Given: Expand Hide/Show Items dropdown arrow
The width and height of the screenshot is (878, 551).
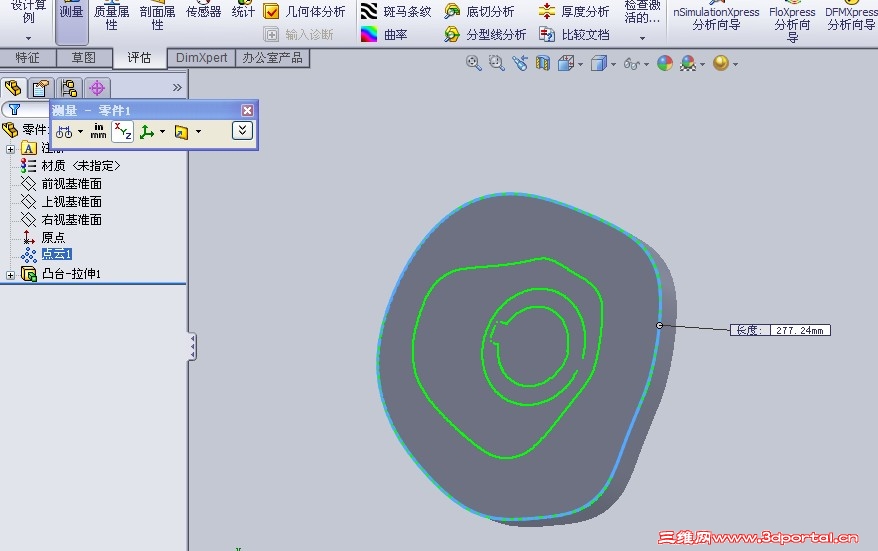Looking at the screenshot, I should 646,64.
